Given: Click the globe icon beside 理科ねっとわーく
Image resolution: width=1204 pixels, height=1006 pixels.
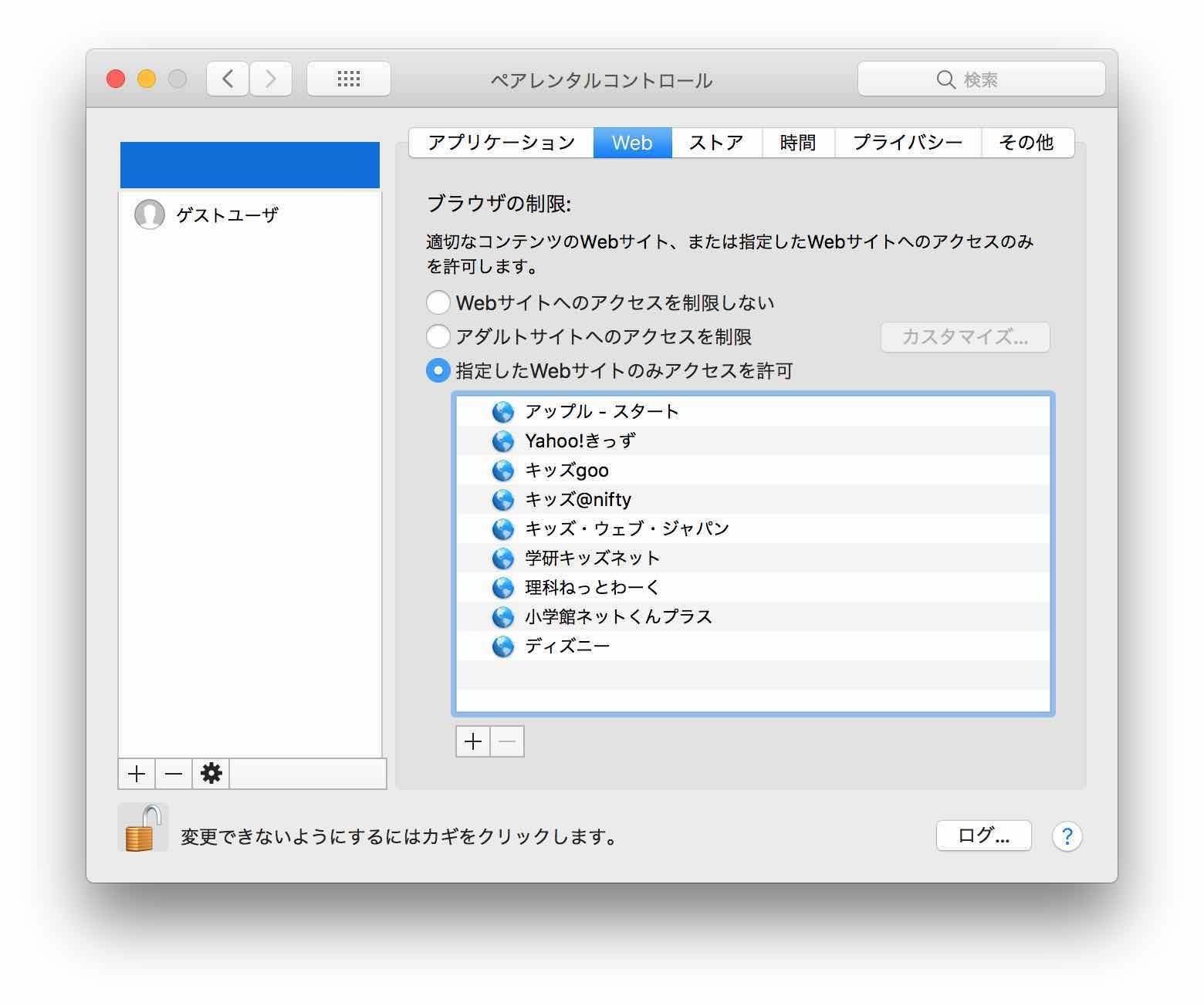Looking at the screenshot, I should [502, 588].
